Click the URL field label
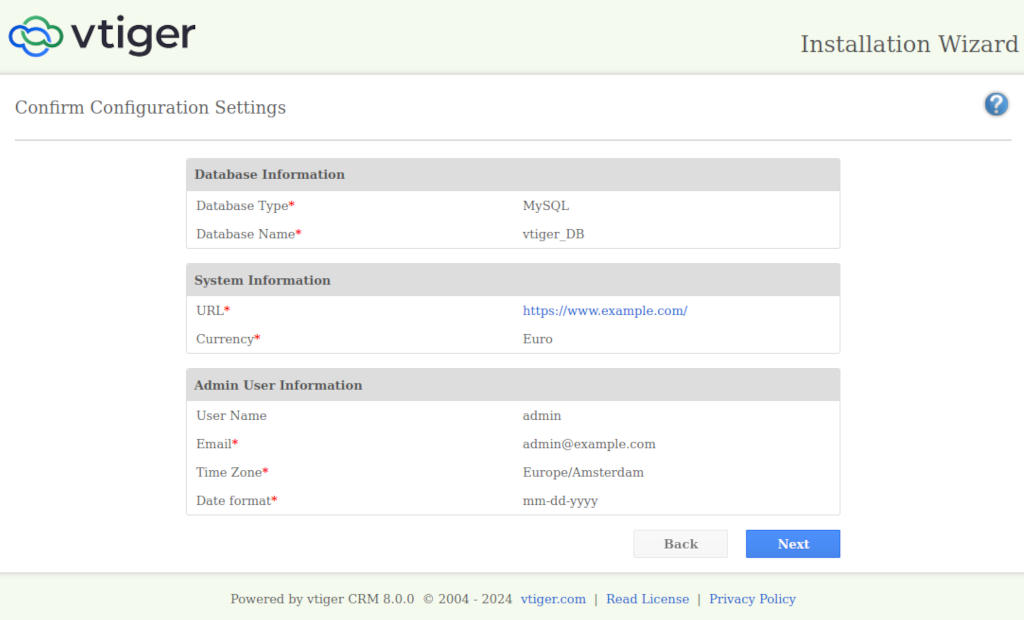Screen dimensions: 1024x620 tap(213, 310)
